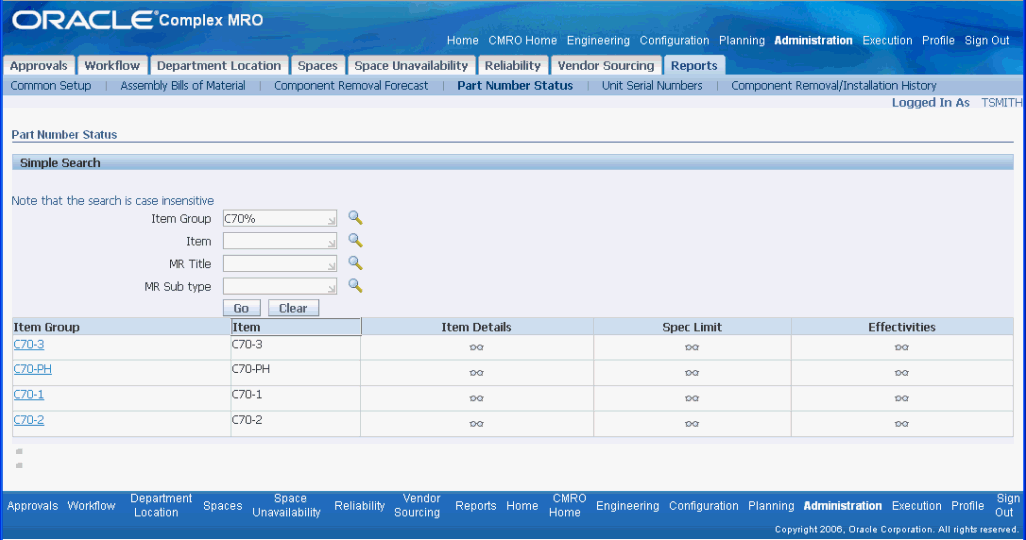
Task: Click Administration in the footer navigation
Action: click(x=843, y=506)
